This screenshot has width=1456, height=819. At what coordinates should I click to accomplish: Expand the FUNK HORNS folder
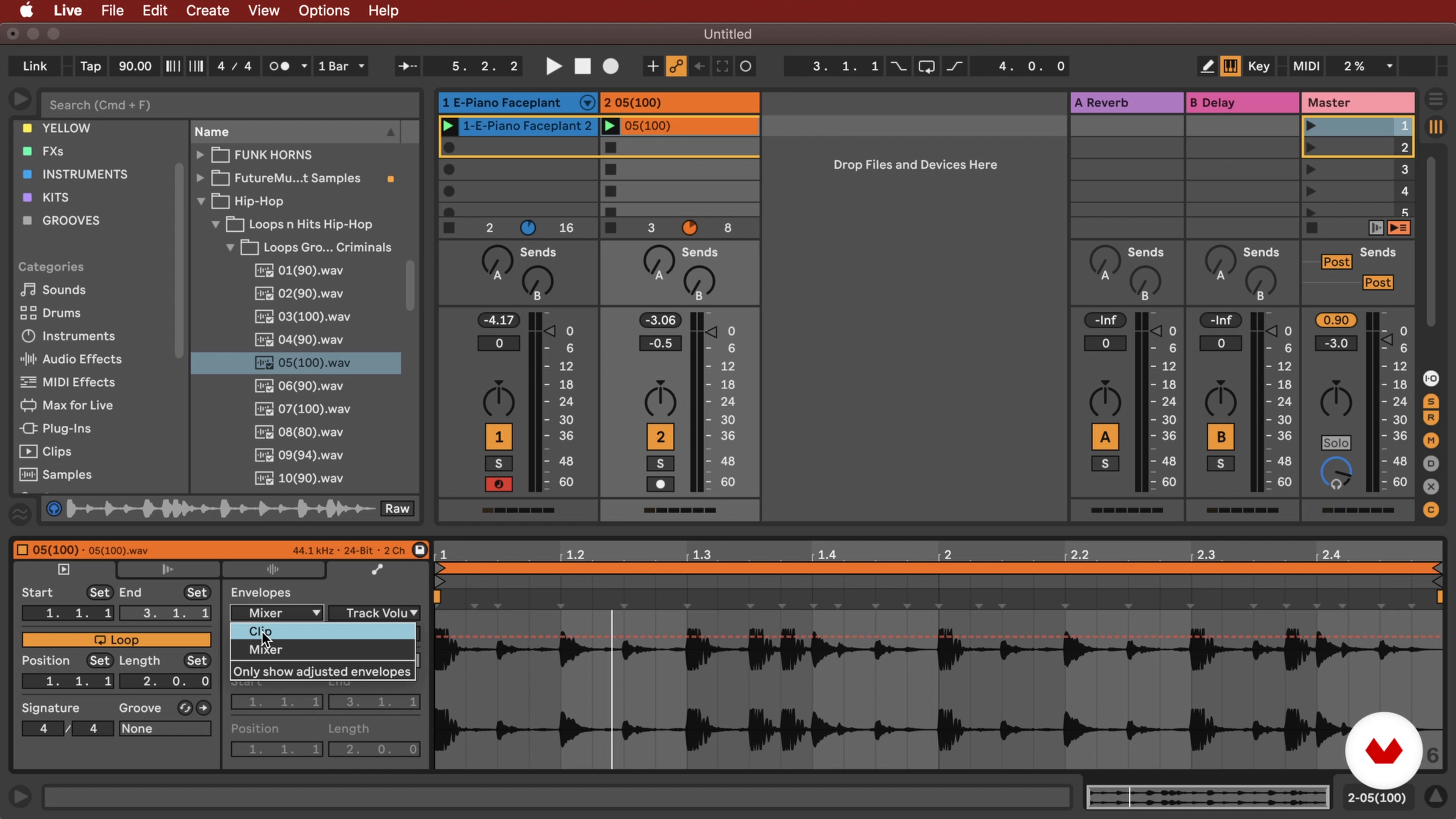coord(199,154)
